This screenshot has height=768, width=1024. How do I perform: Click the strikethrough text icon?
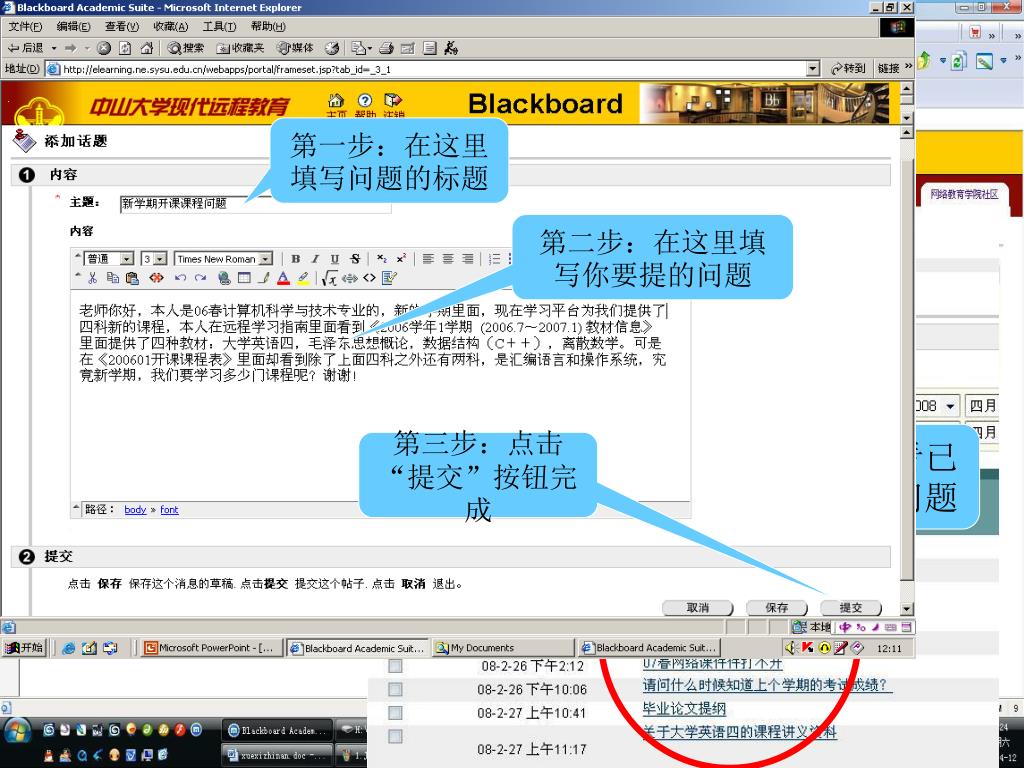354,259
